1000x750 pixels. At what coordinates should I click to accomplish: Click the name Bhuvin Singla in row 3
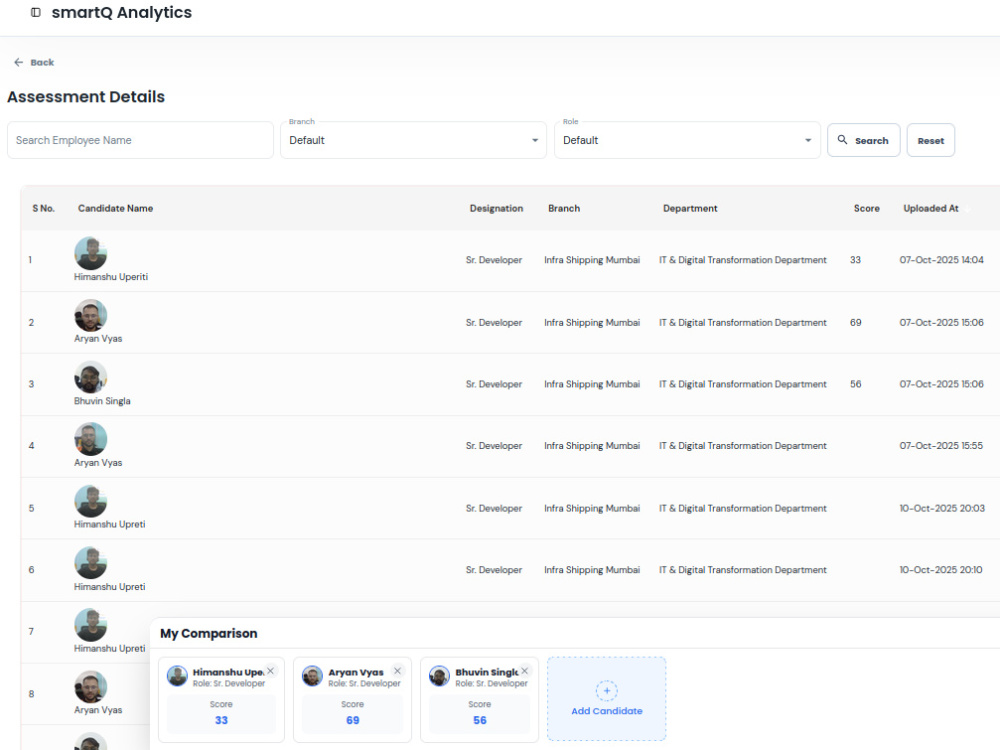(102, 401)
